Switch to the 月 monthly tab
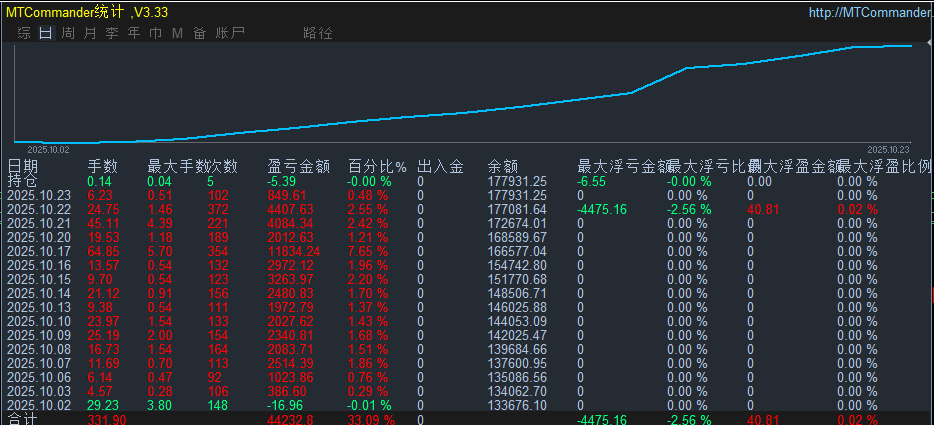This screenshot has width=934, height=425. point(90,33)
